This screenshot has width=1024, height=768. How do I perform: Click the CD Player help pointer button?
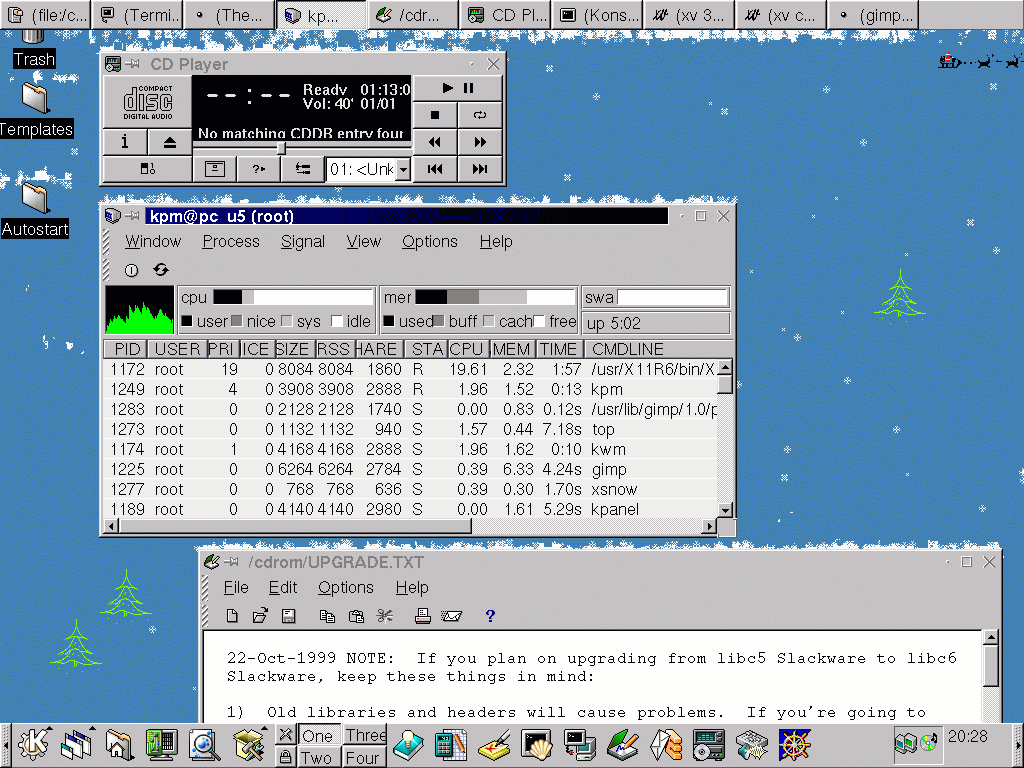pos(259,169)
